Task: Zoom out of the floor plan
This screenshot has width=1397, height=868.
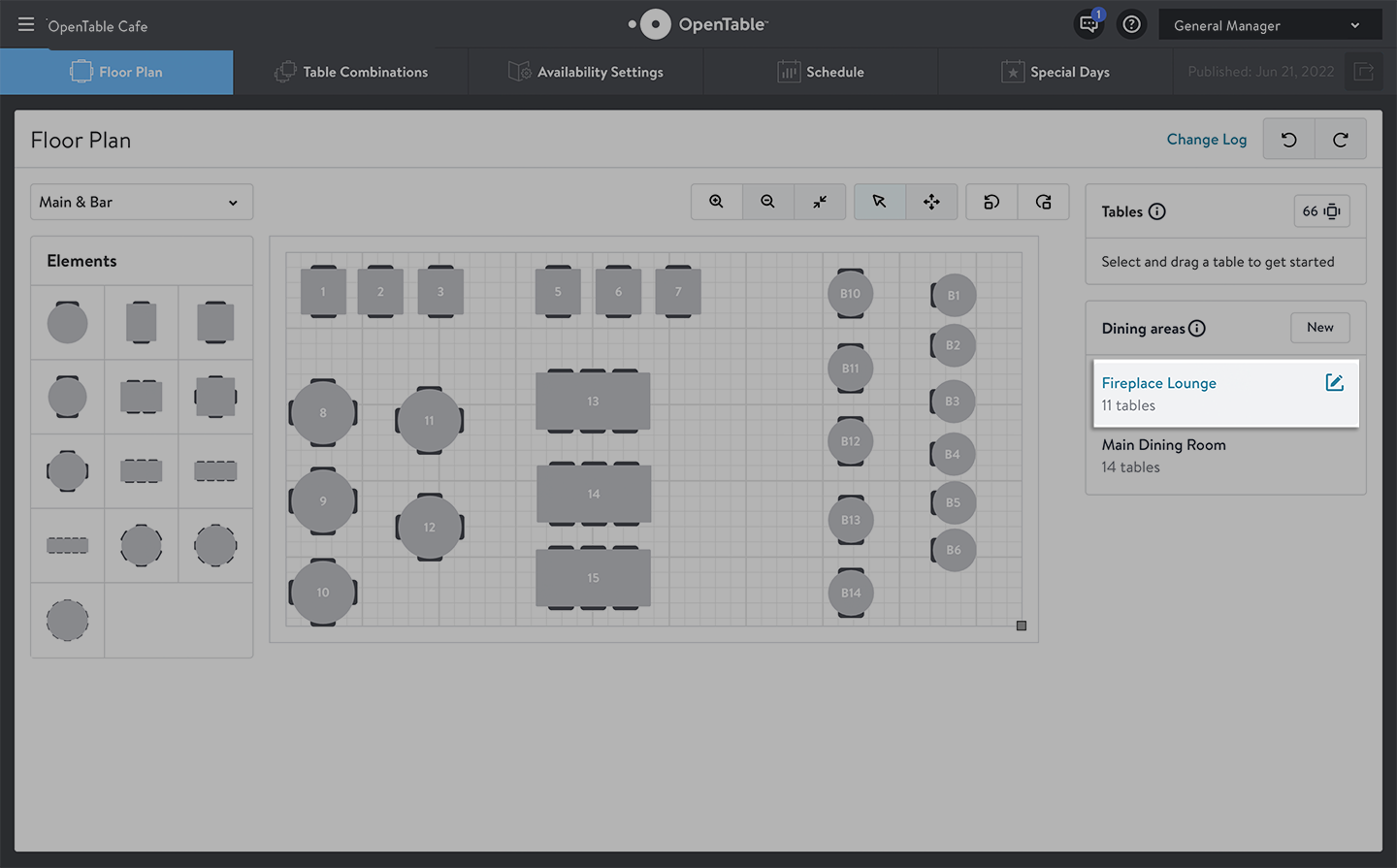Action: tap(768, 202)
